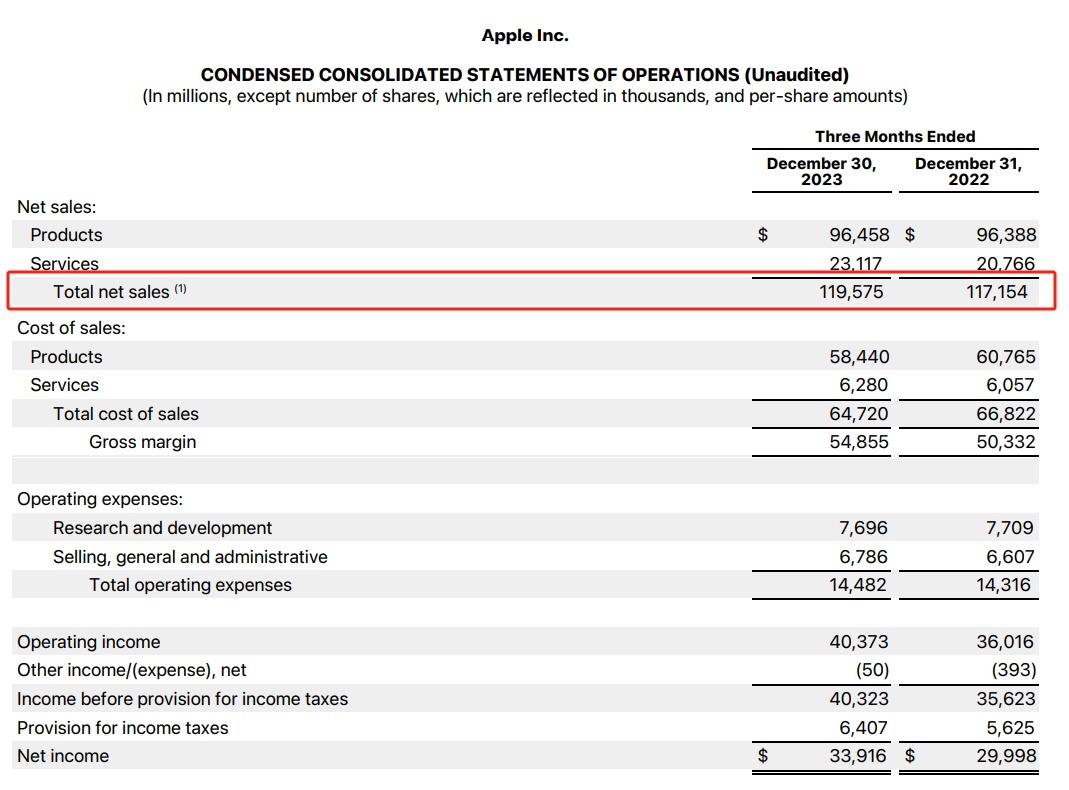Click the 'Total cost of sales' label

126,414
